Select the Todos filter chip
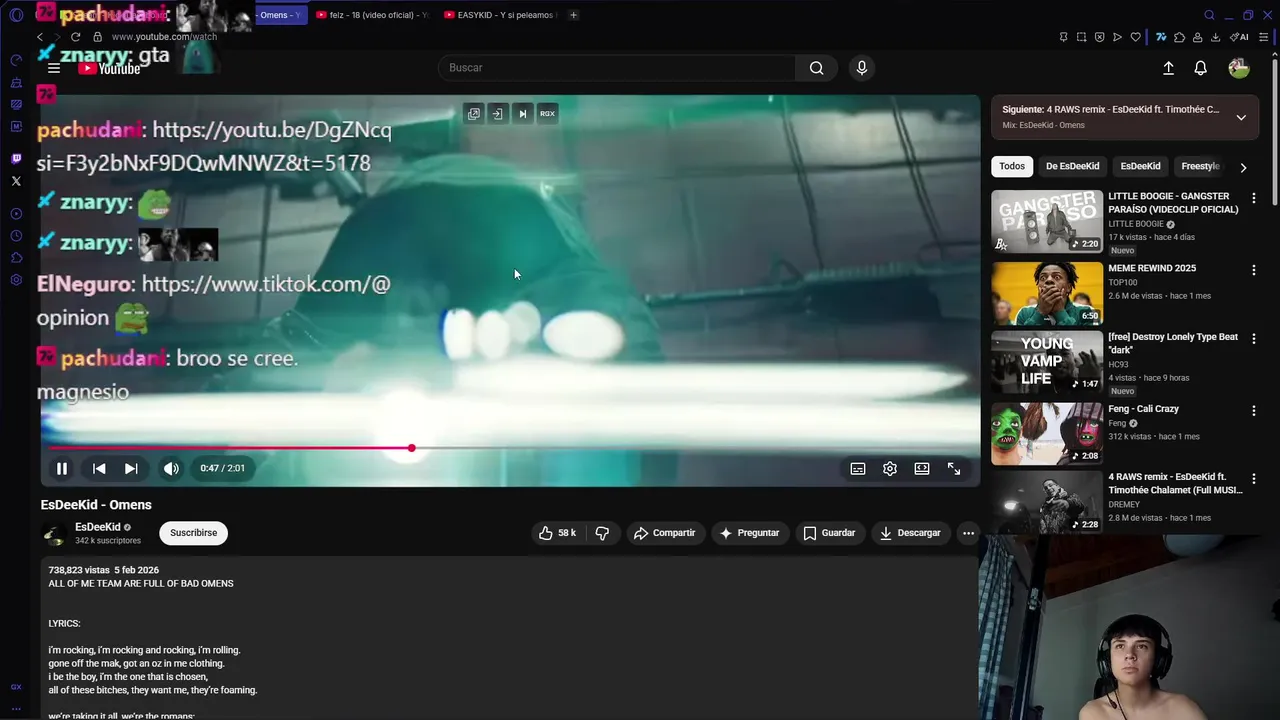The width and height of the screenshot is (1280, 720). click(1012, 166)
